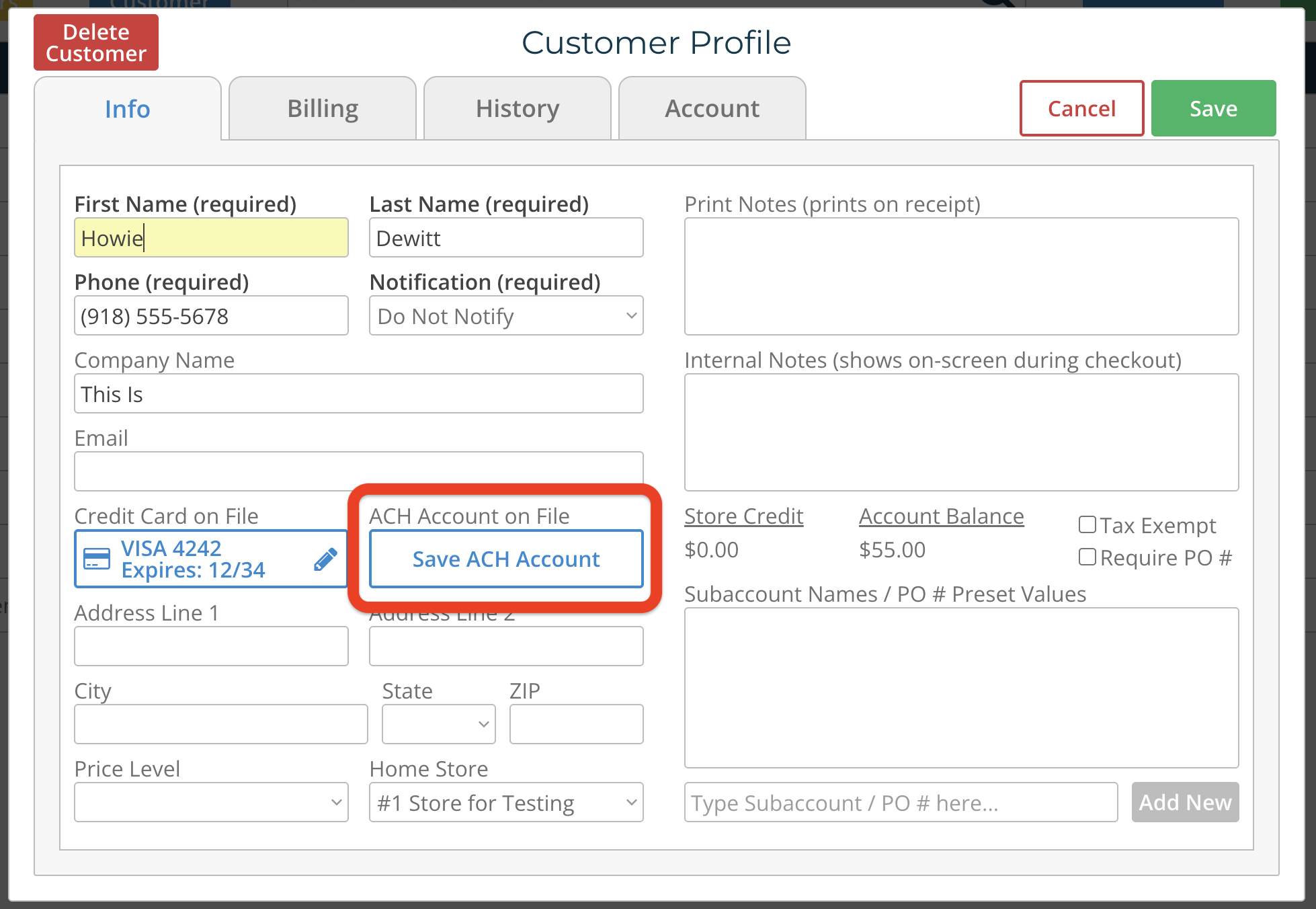Click the credit card icon beside VISA 4242
1316x909 pixels.
[x=96, y=559]
